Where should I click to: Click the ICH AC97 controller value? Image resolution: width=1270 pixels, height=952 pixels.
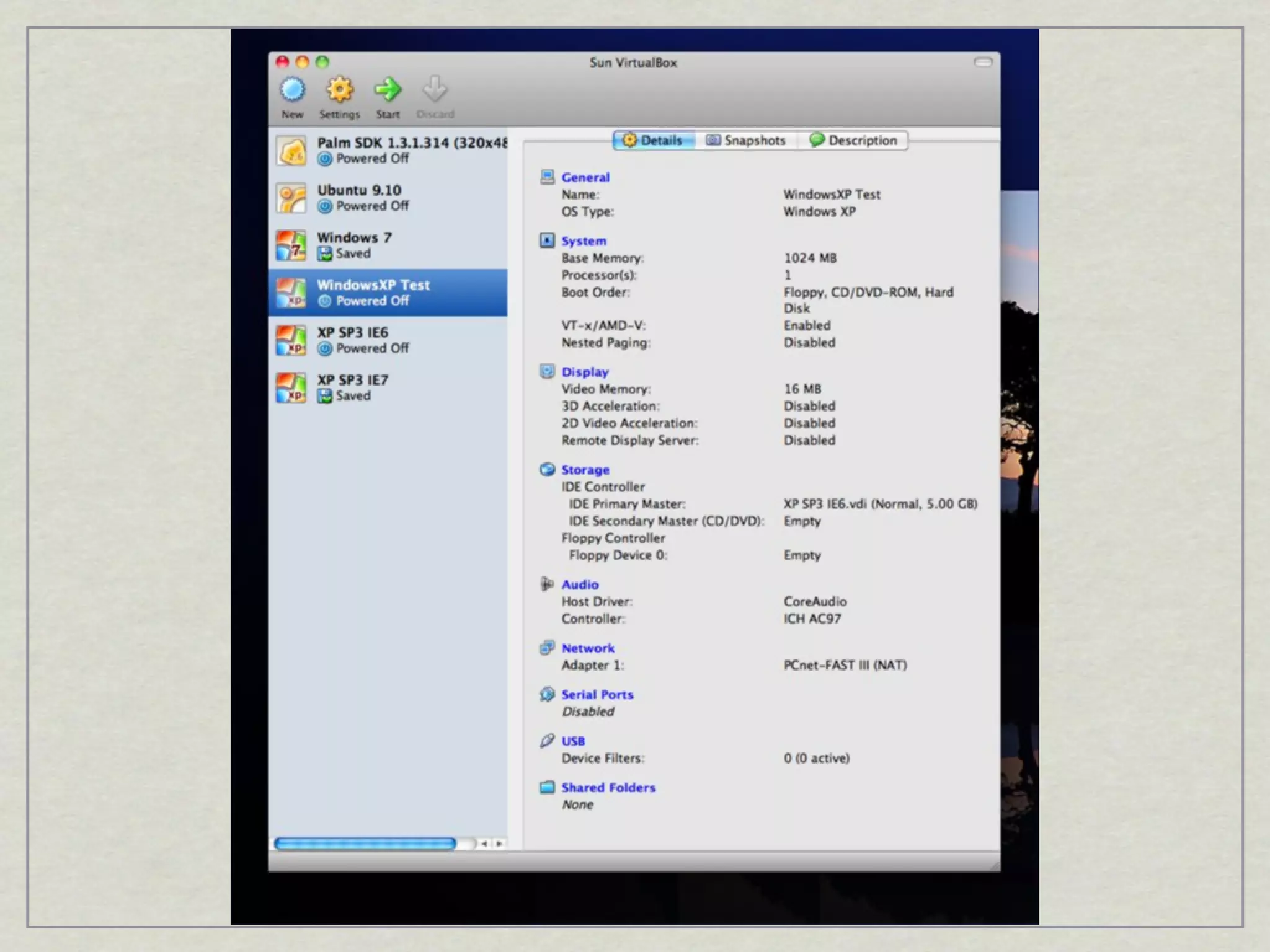812,619
